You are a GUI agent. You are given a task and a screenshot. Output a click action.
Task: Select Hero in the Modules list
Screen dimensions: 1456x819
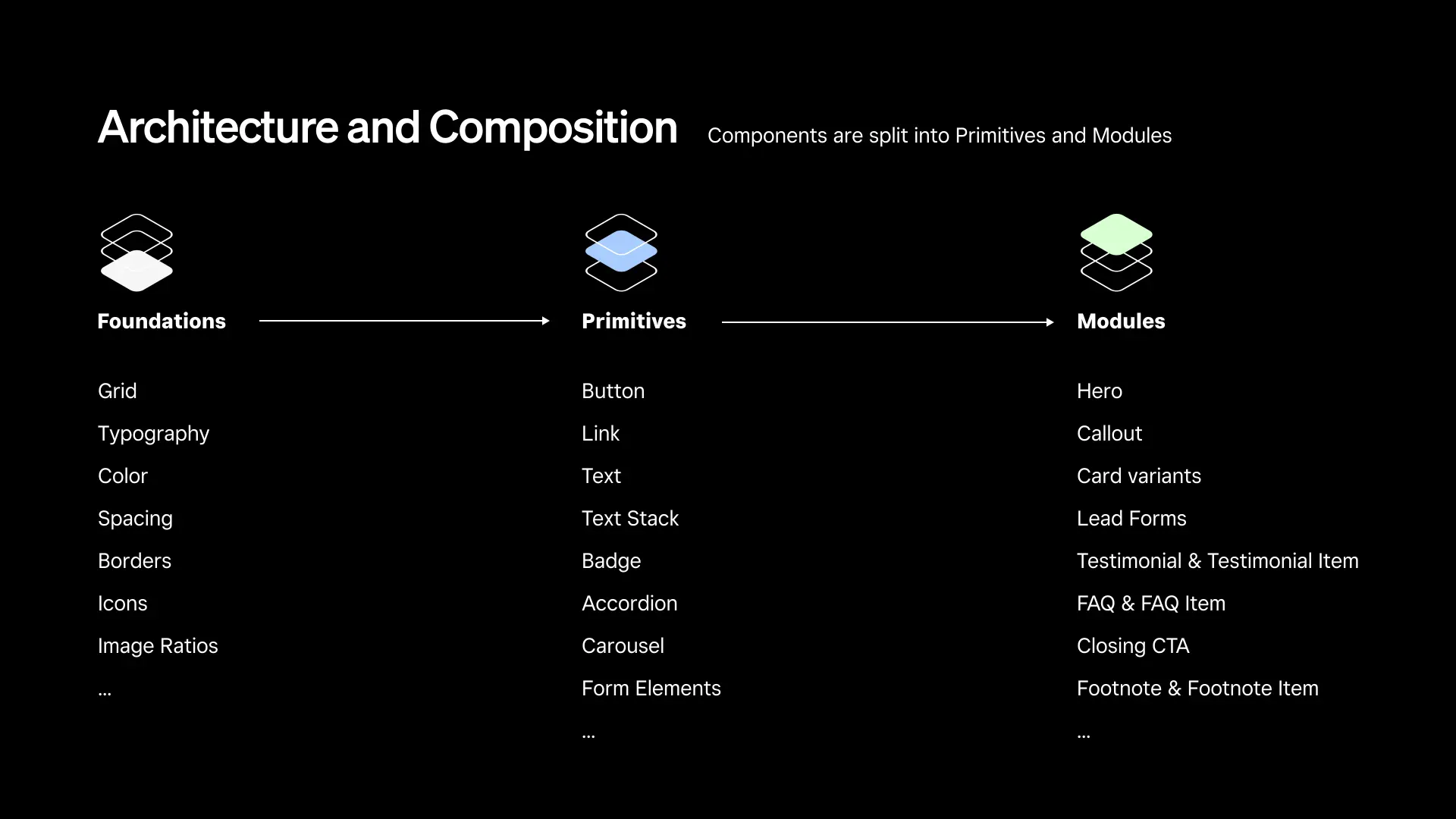(x=1099, y=391)
